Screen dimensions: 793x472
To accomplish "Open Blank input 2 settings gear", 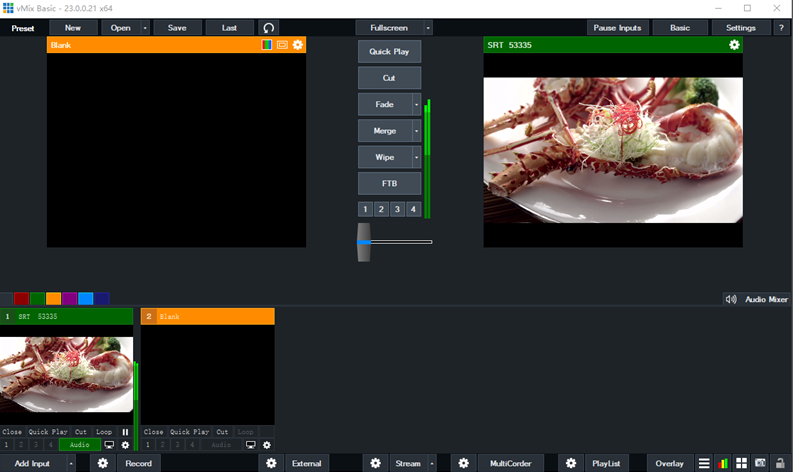I will (x=267, y=445).
